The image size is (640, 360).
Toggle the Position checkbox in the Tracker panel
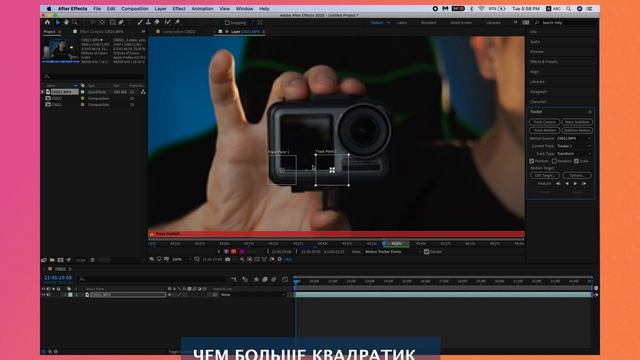coord(532,161)
